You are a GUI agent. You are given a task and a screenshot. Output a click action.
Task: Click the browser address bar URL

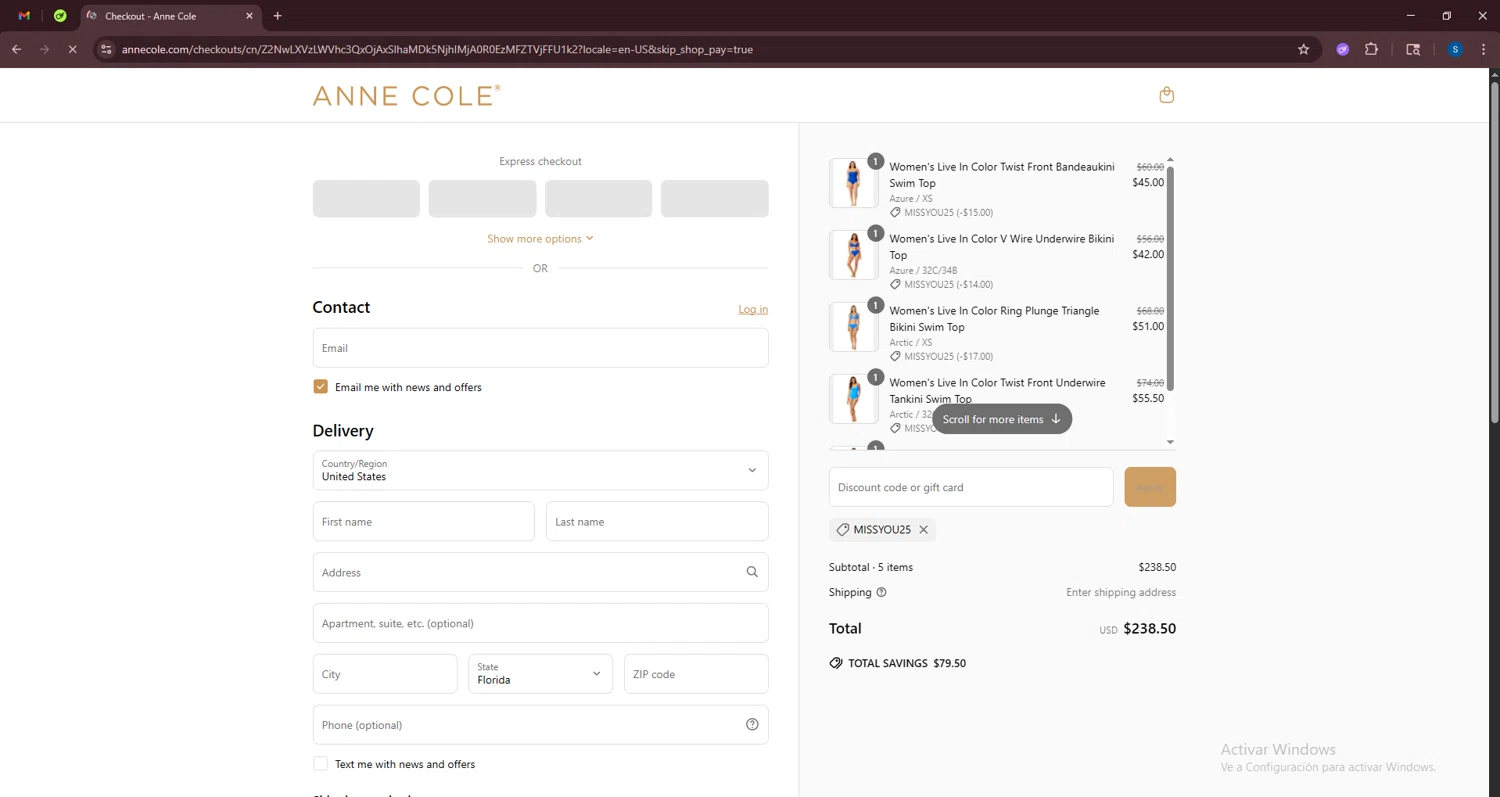[x=437, y=49]
